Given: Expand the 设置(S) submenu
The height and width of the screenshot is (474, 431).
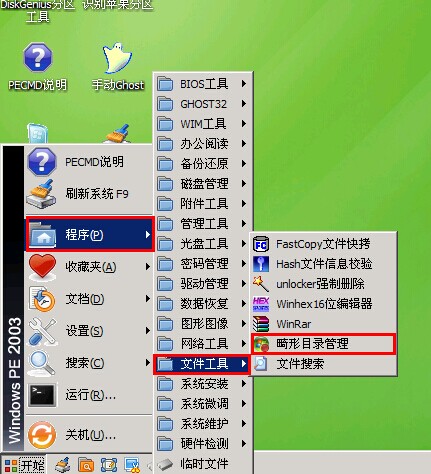Looking at the screenshot, I should click(89, 331).
